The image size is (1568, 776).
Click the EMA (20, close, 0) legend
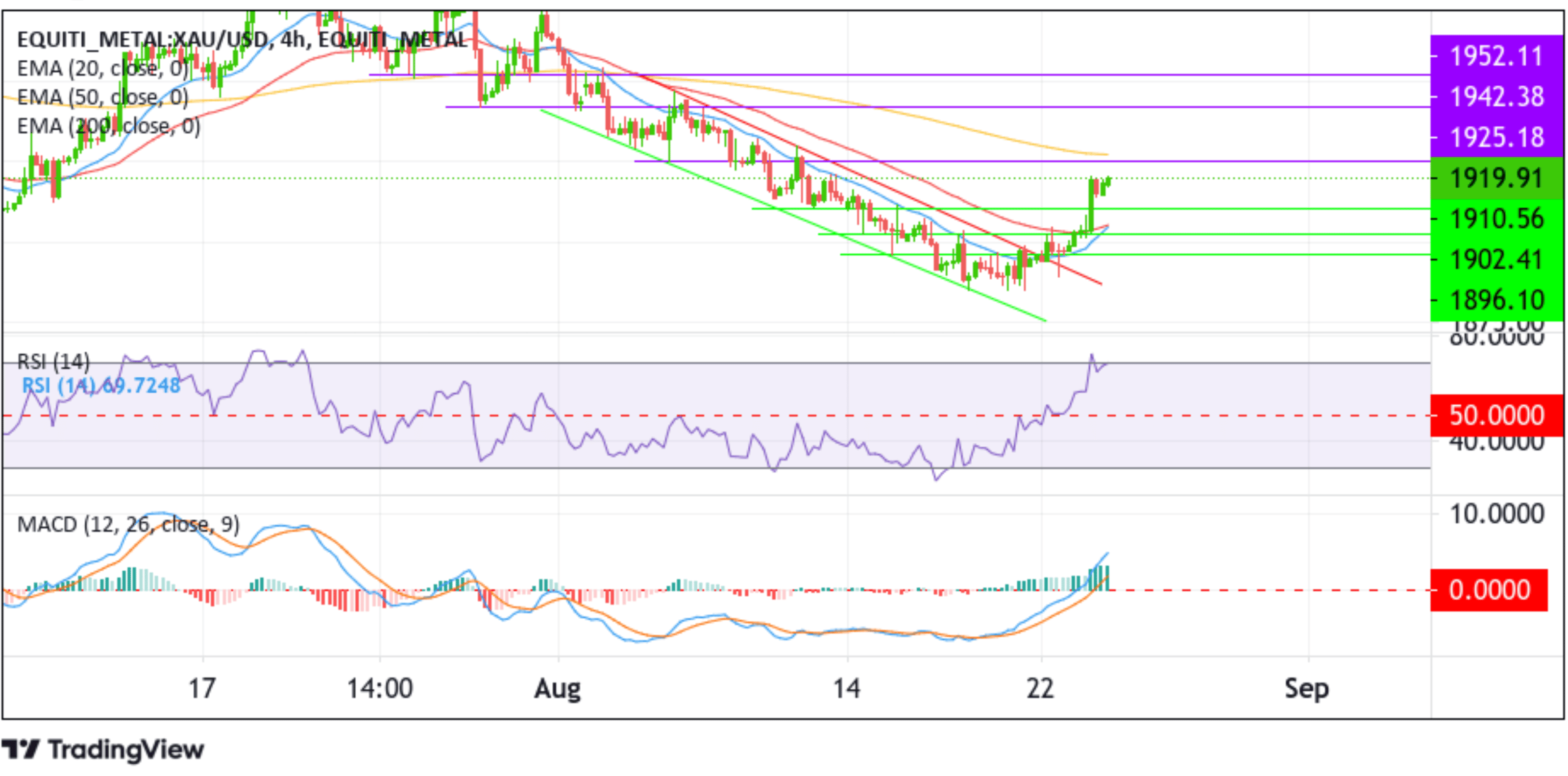pyautogui.click(x=103, y=69)
